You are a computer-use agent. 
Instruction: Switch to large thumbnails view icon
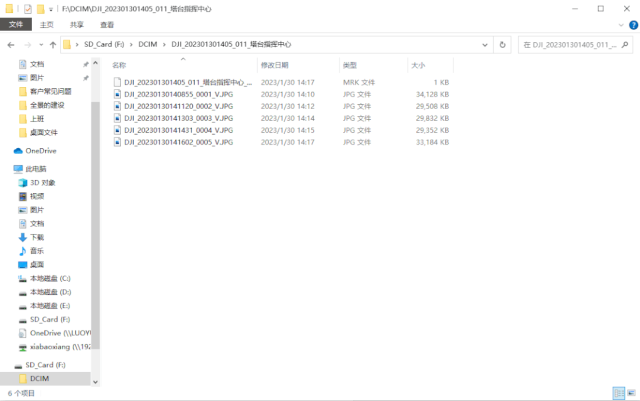(x=631, y=393)
